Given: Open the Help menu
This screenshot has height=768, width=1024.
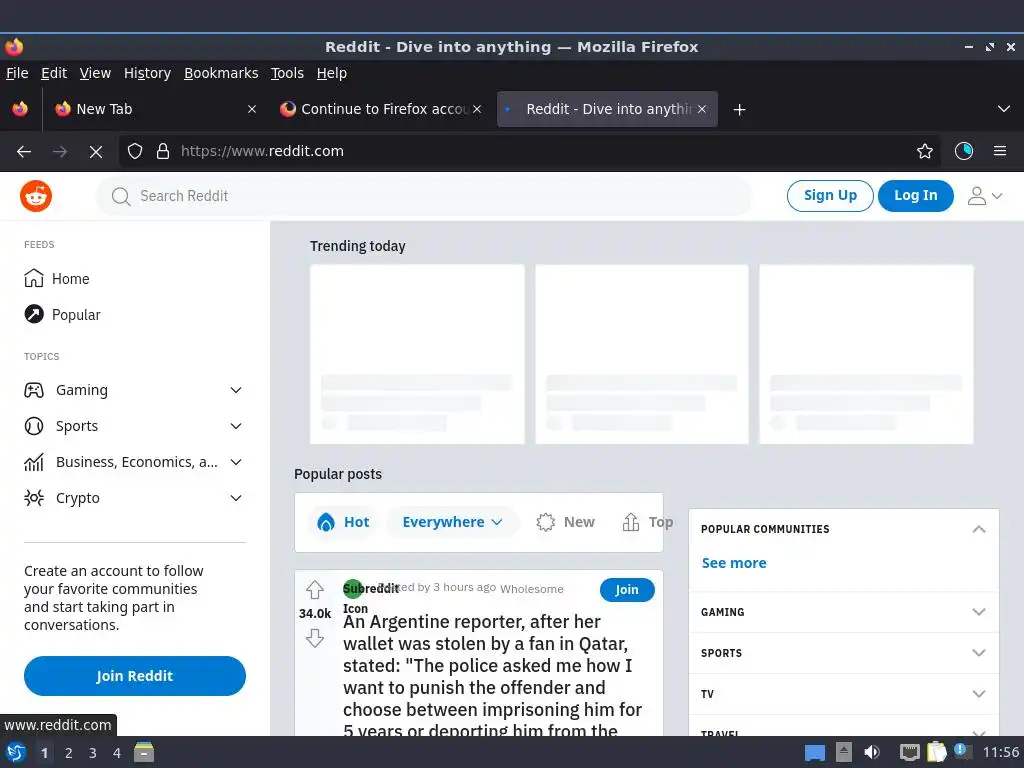Looking at the screenshot, I should (x=332, y=73).
